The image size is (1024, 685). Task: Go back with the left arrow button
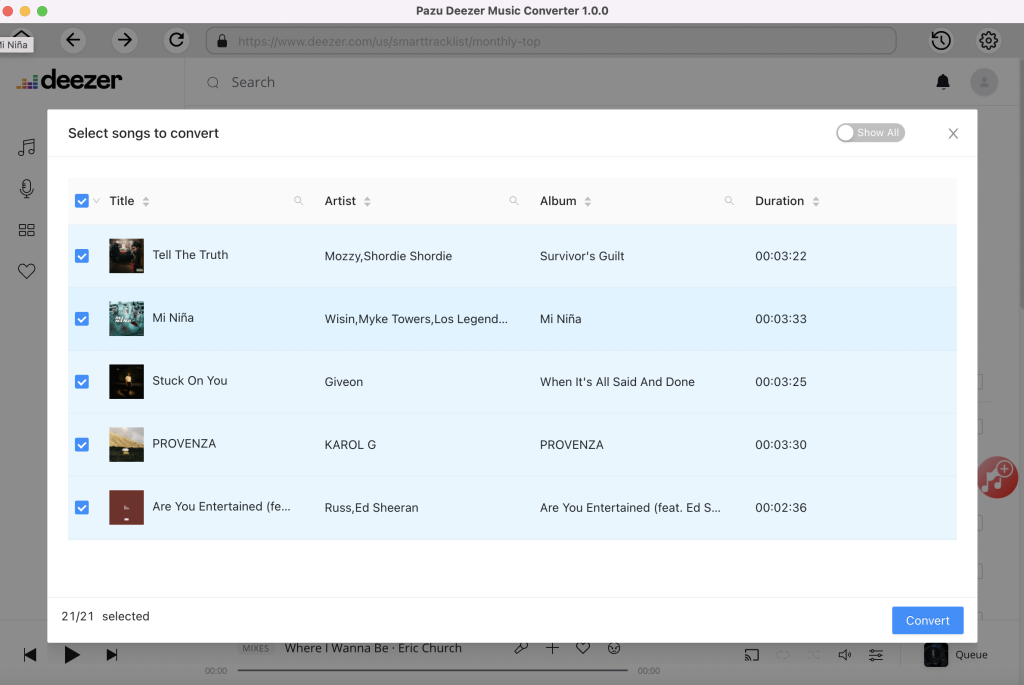[x=73, y=40]
